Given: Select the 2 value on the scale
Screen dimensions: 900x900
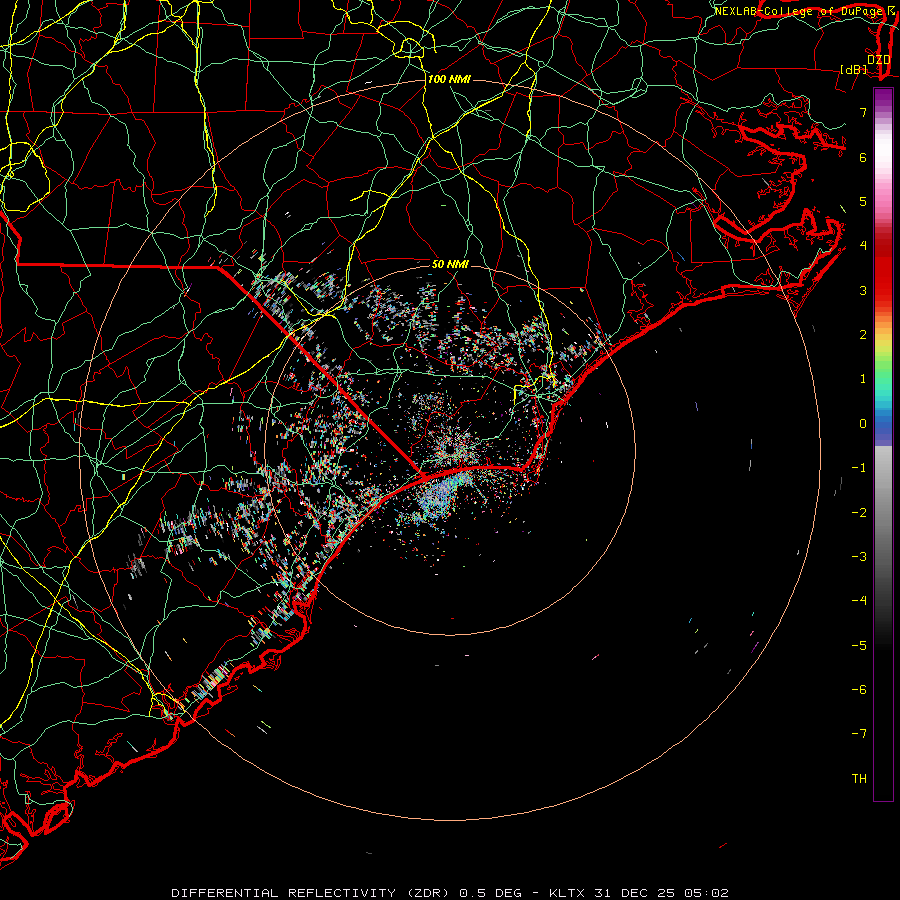Looking at the screenshot, I should coord(863,335).
